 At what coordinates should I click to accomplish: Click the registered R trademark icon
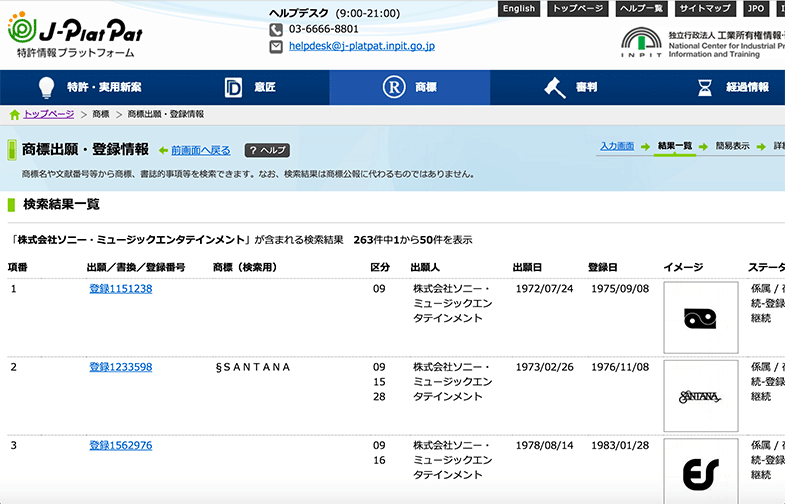coord(394,87)
